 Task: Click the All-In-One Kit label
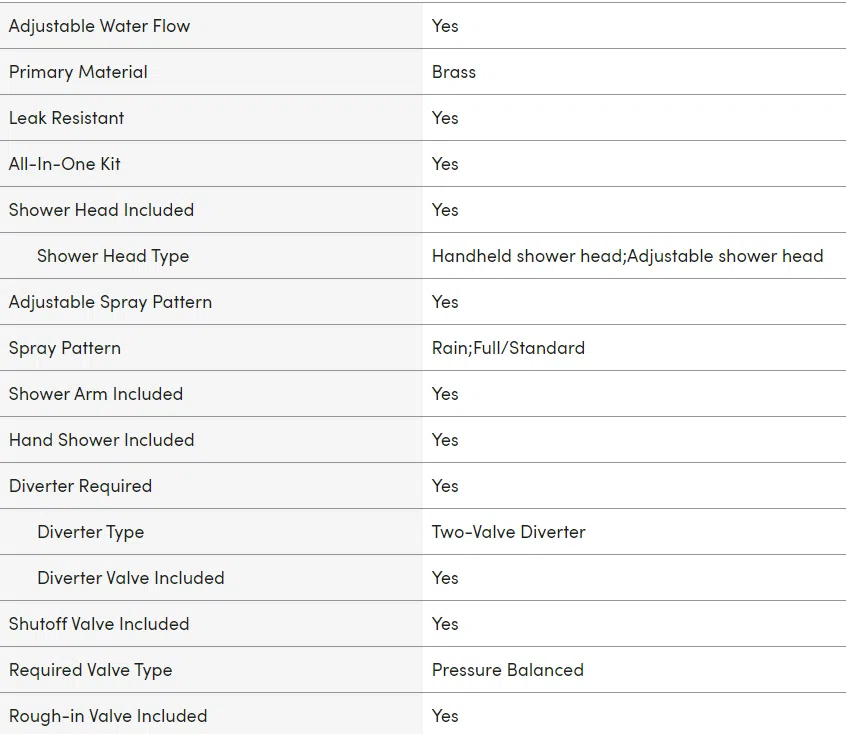point(65,164)
